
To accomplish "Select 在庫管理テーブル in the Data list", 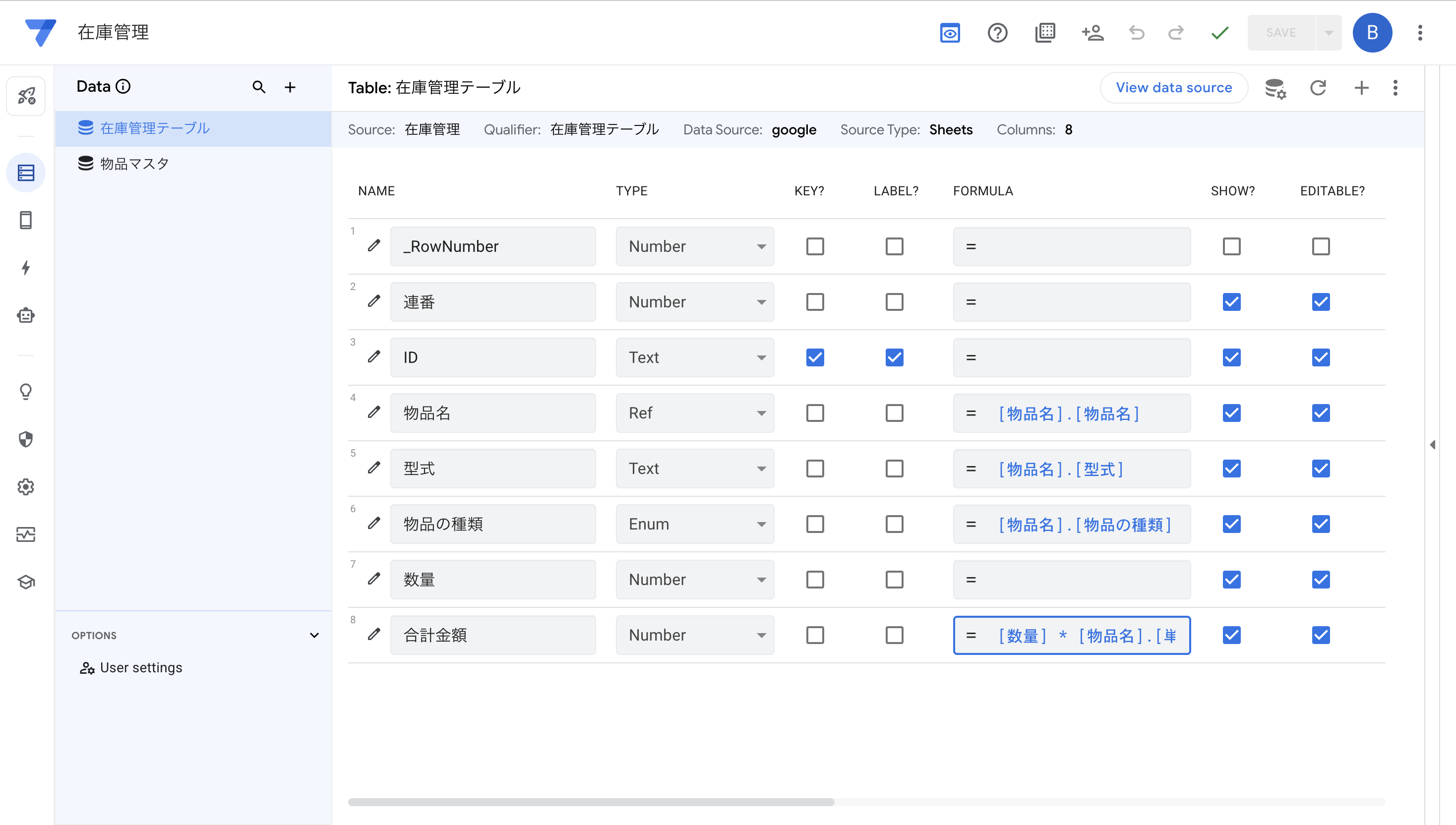I will click(154, 128).
